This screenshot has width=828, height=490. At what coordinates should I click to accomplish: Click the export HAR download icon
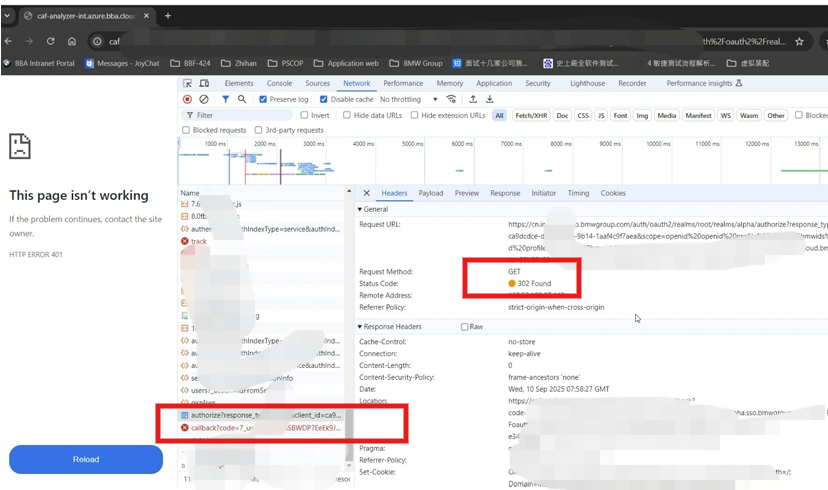pos(490,100)
